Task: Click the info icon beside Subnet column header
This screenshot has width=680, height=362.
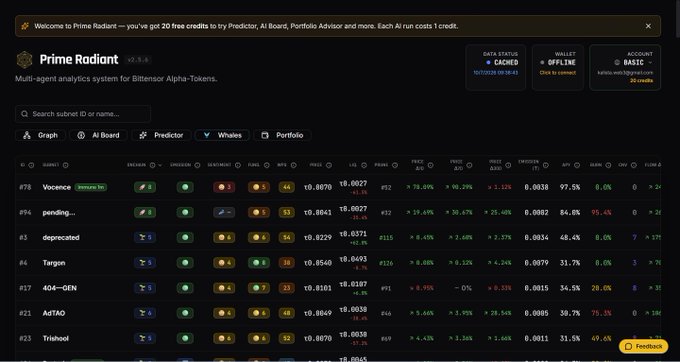Action: pyautogui.click(x=65, y=165)
